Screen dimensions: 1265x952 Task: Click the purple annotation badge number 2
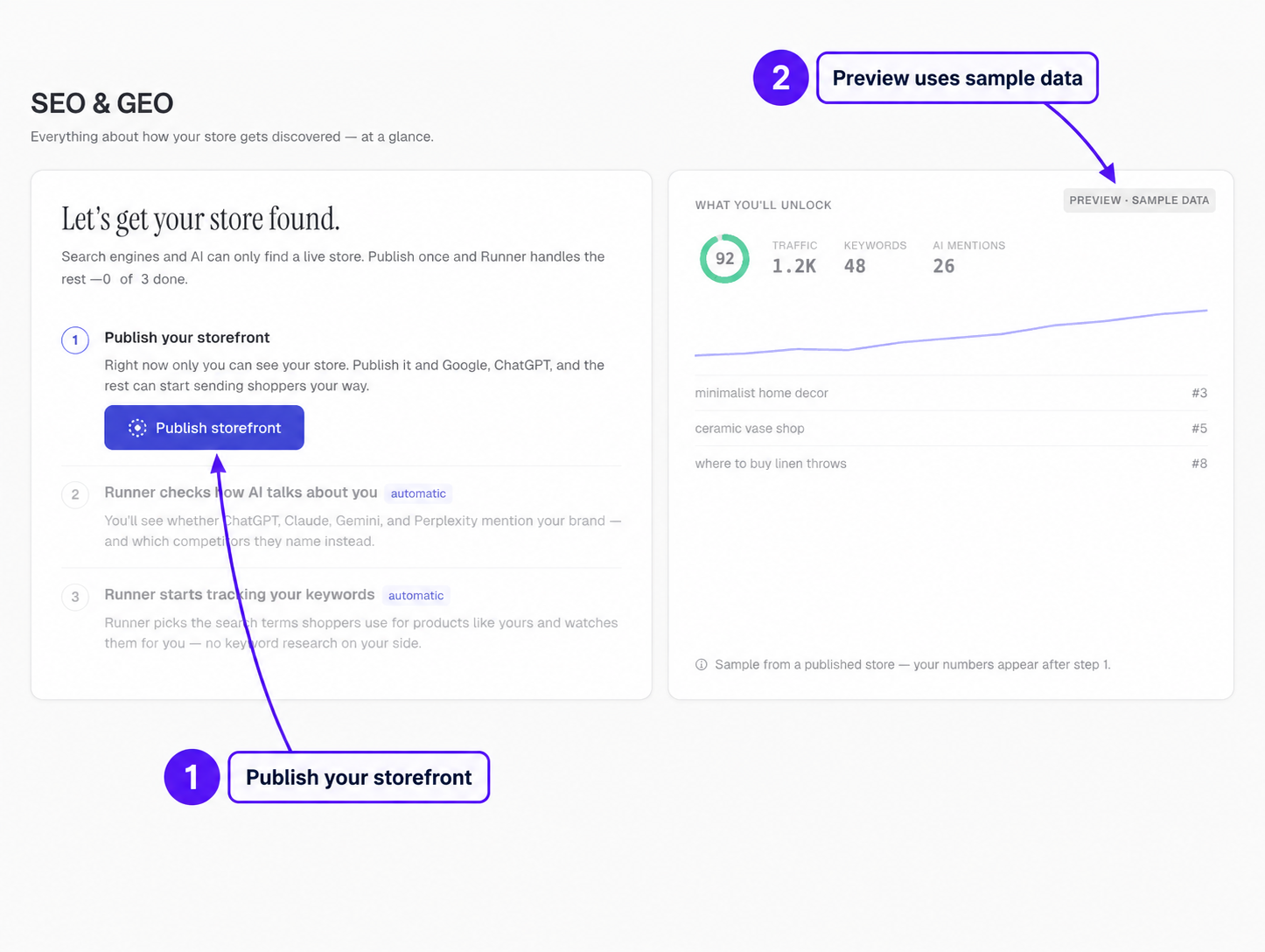coord(781,78)
